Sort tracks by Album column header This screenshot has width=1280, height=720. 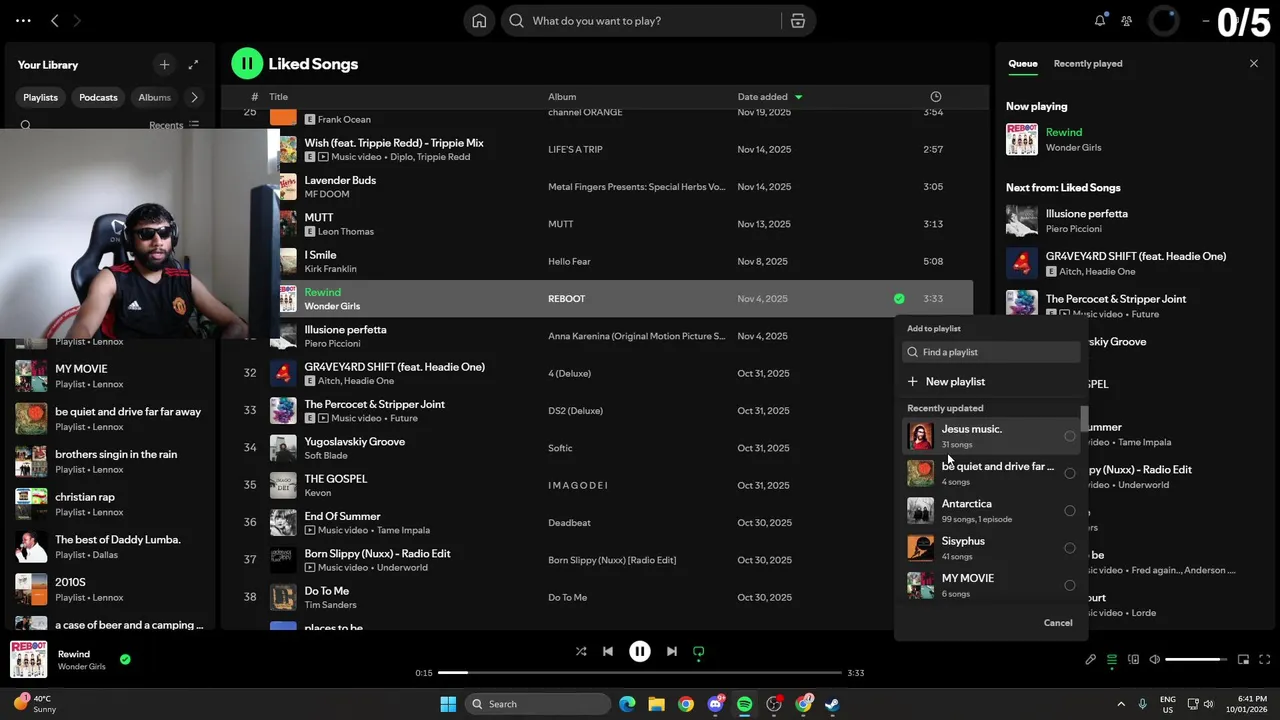[x=562, y=97]
